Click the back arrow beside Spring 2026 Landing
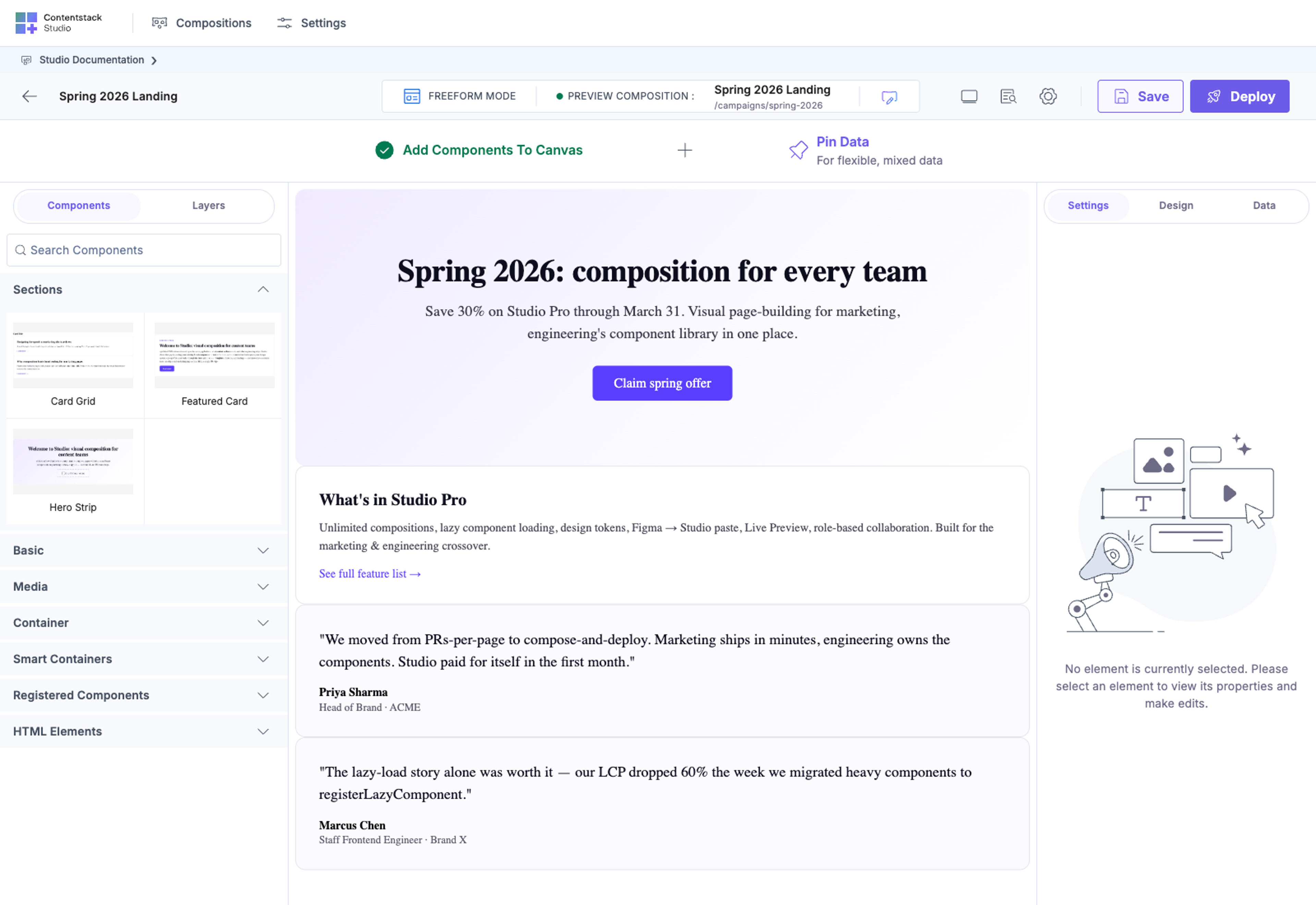1316x905 pixels. click(x=29, y=96)
